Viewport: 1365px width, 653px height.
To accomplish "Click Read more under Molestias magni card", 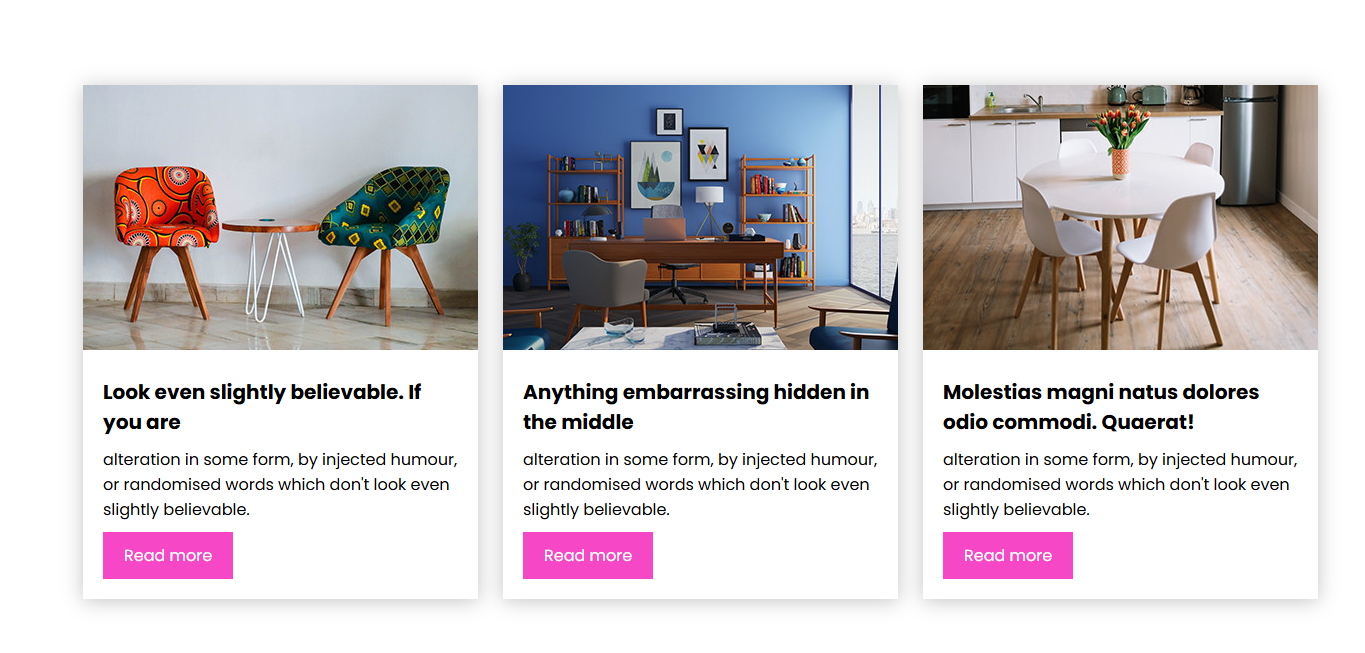I will [x=1008, y=555].
